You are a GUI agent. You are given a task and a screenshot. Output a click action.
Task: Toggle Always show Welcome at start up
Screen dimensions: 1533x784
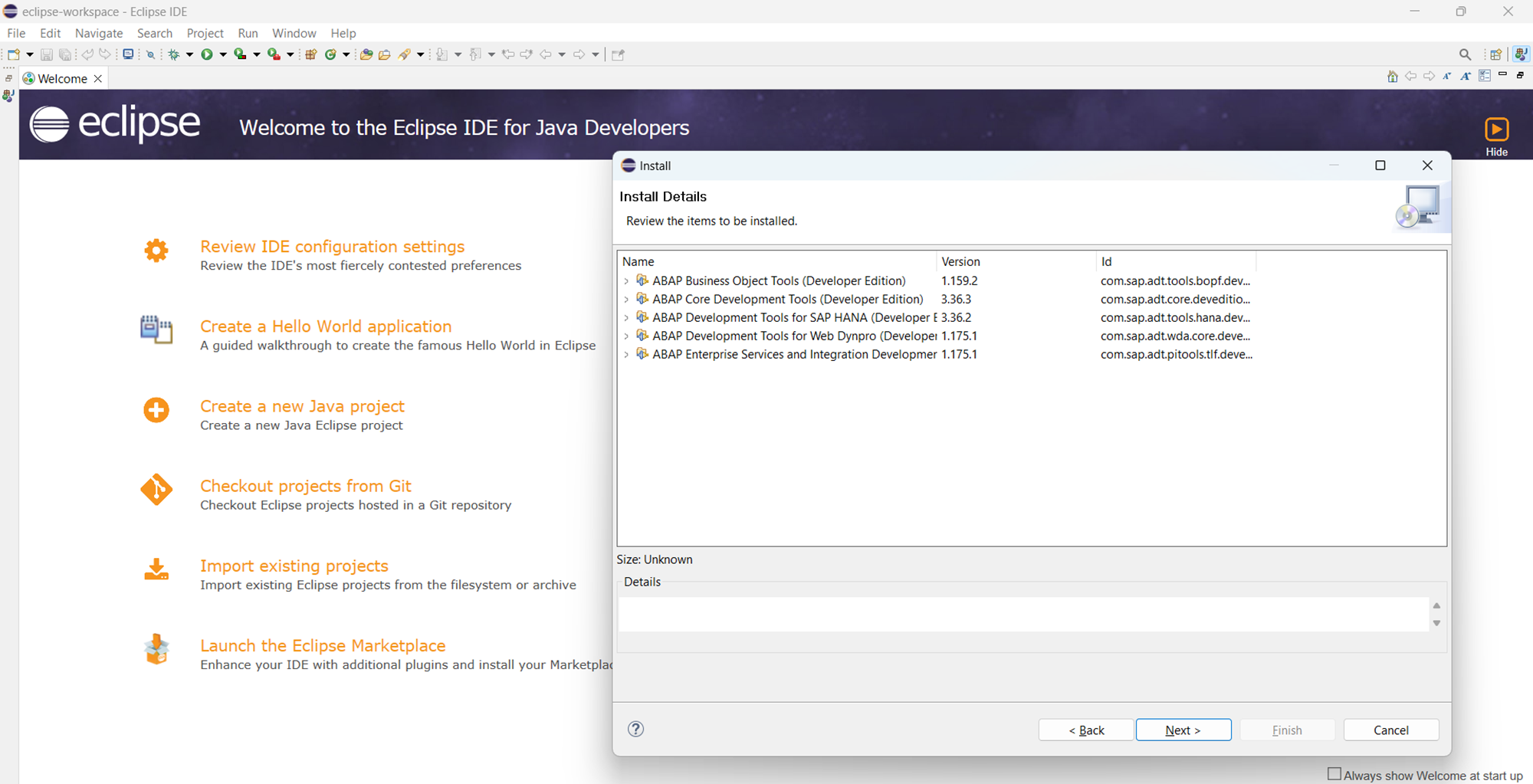pyautogui.click(x=1334, y=774)
